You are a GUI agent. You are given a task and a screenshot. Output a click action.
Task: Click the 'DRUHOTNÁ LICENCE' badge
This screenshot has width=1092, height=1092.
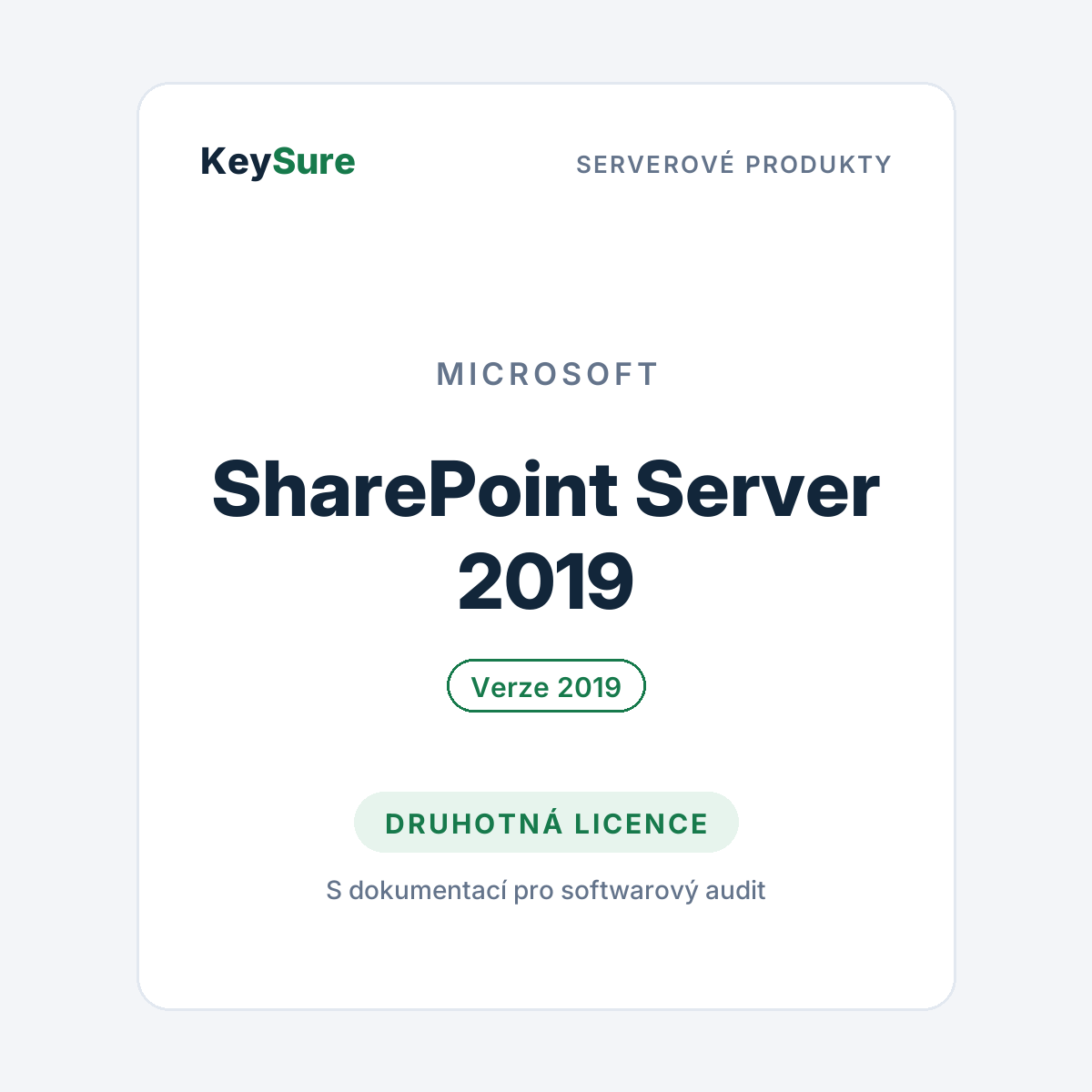pos(546,823)
